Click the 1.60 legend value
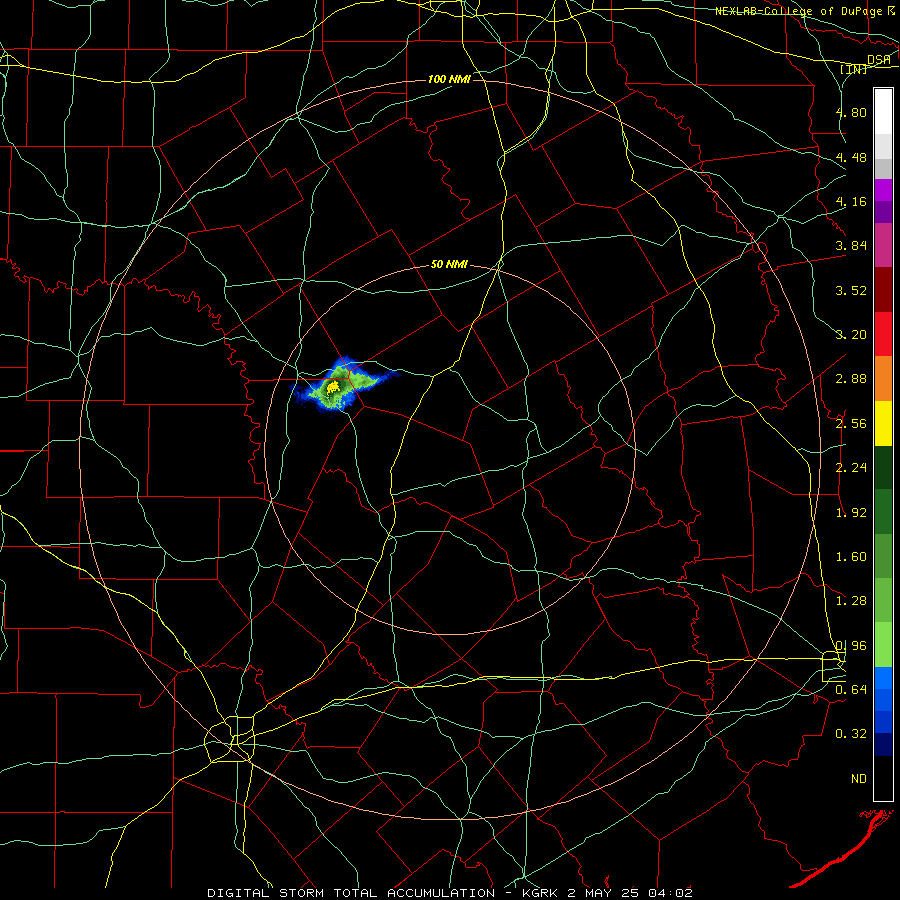The width and height of the screenshot is (900, 900). pyautogui.click(x=851, y=557)
